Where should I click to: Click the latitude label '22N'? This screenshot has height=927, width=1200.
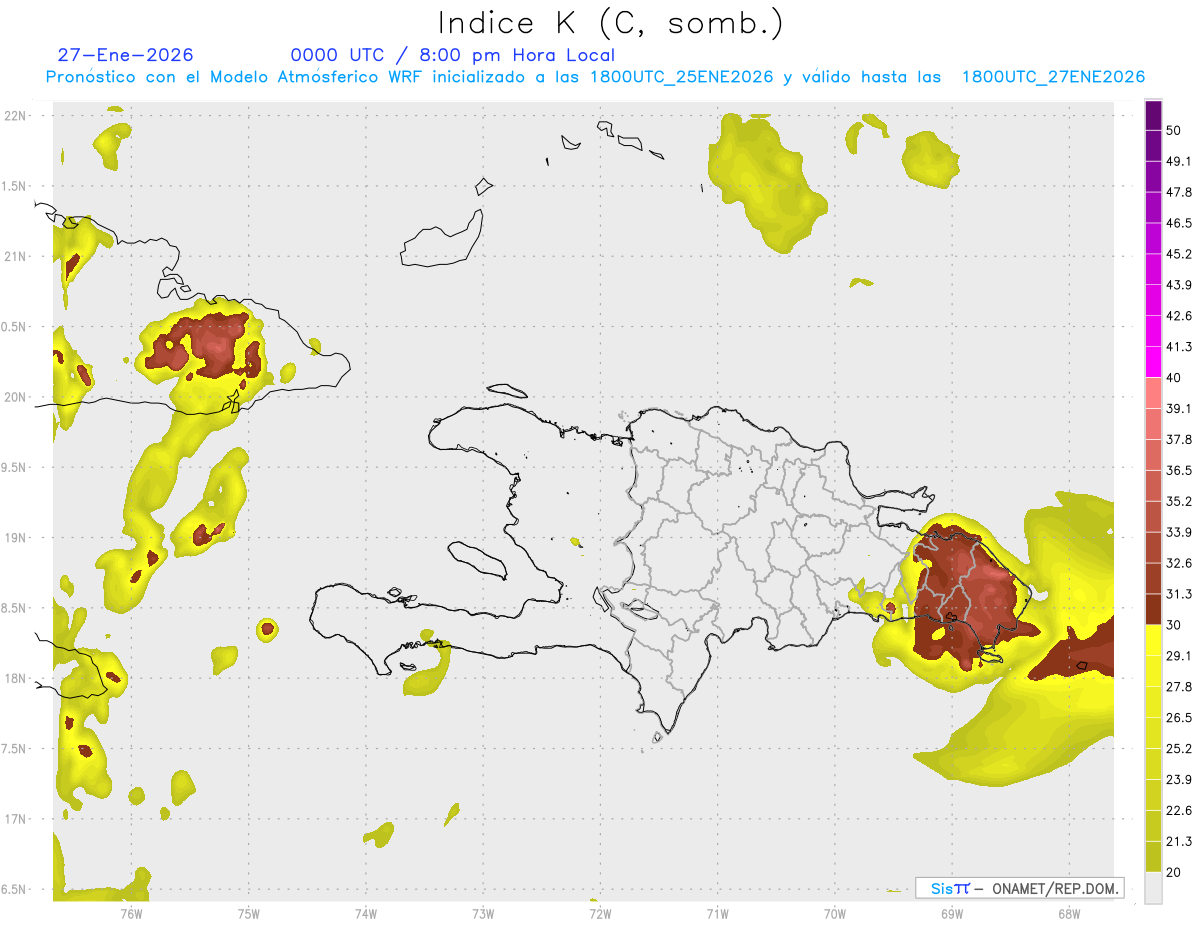15,115
